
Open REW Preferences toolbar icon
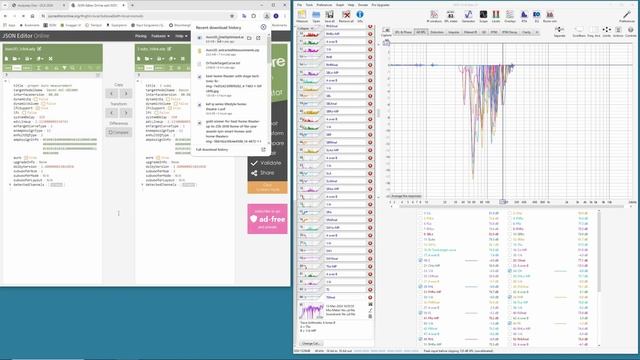coord(627,16)
